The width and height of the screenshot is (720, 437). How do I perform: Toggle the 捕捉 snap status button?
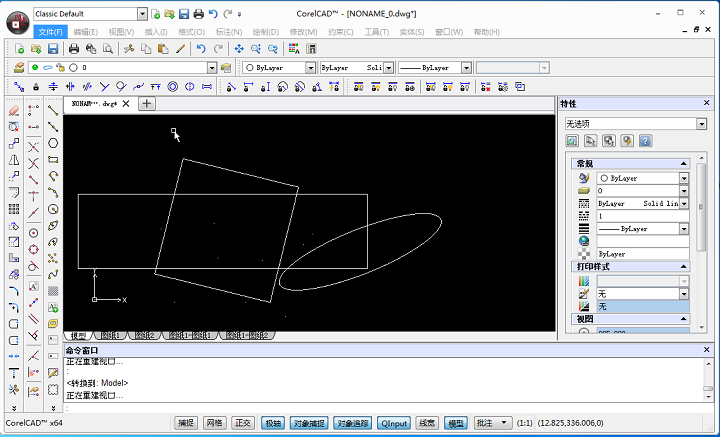coord(186,423)
